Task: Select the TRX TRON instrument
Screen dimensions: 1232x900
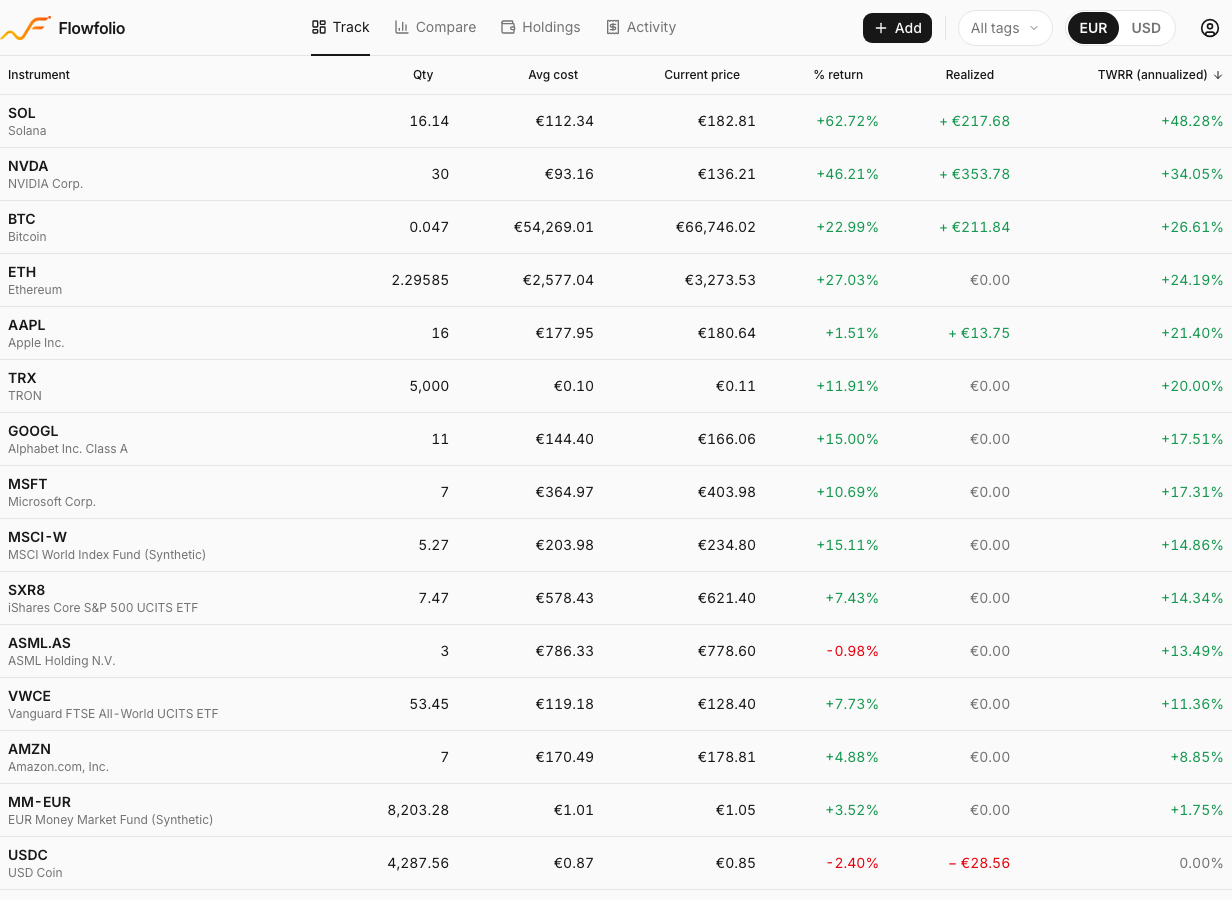Action: [x=616, y=386]
